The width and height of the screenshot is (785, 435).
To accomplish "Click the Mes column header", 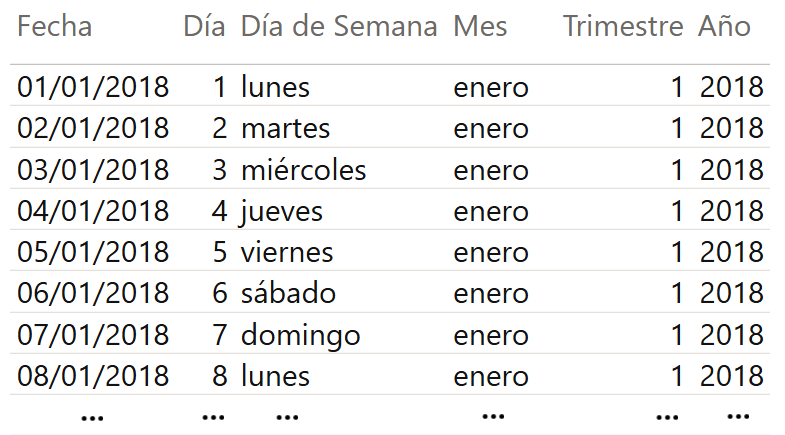I will point(480,27).
